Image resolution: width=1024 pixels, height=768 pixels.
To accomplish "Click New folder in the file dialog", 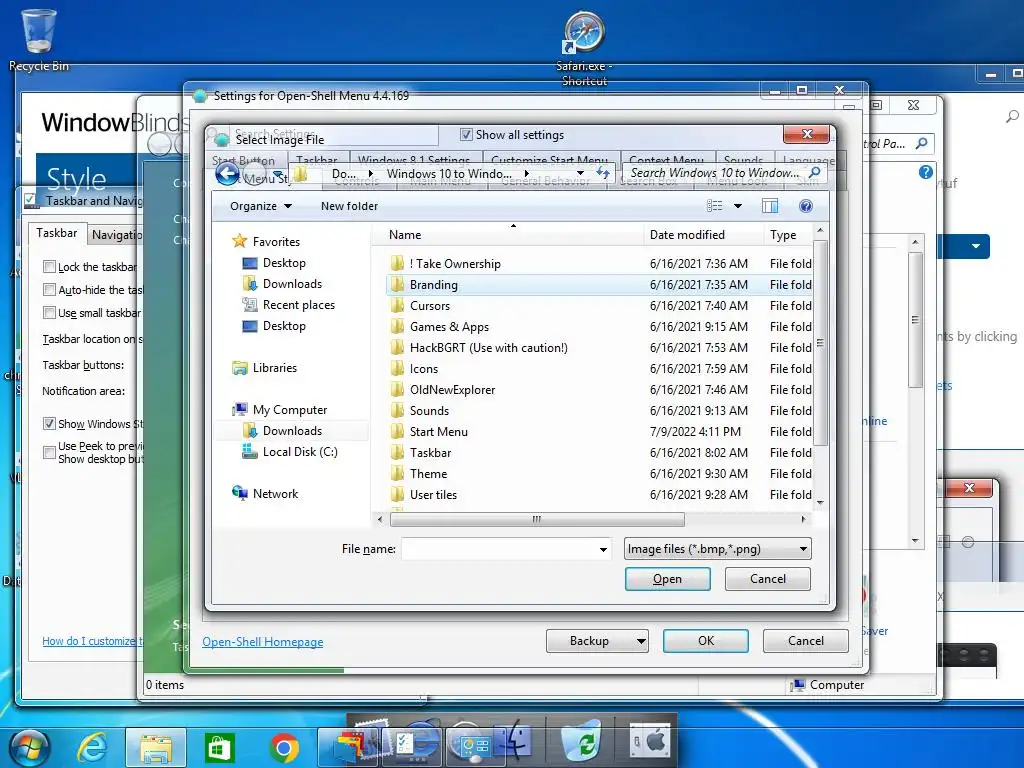I will 349,206.
